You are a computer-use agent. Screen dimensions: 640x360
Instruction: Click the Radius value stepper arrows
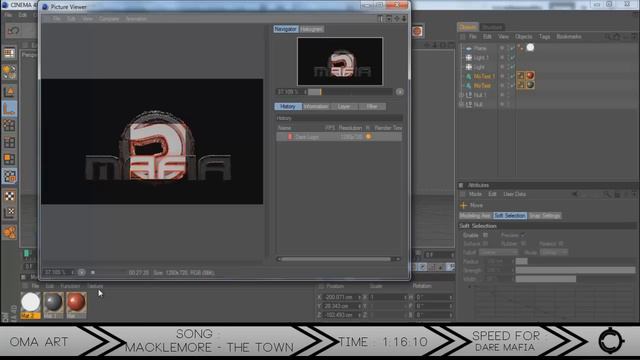point(512,261)
